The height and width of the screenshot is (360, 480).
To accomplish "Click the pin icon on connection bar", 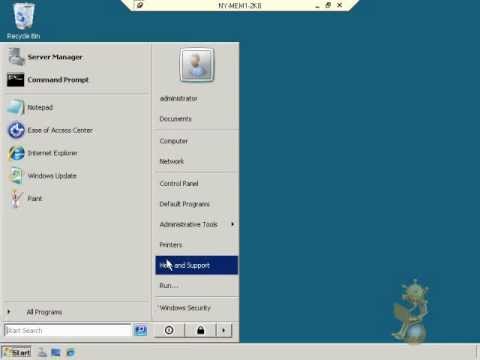I will [140, 5].
